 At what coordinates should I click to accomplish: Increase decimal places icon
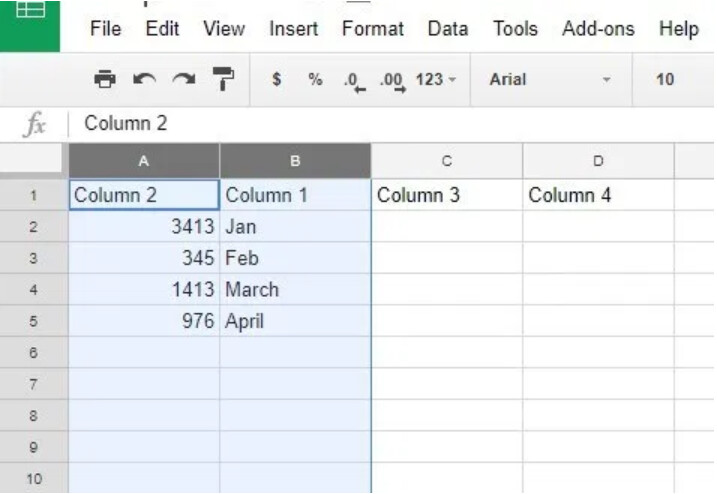pos(393,80)
